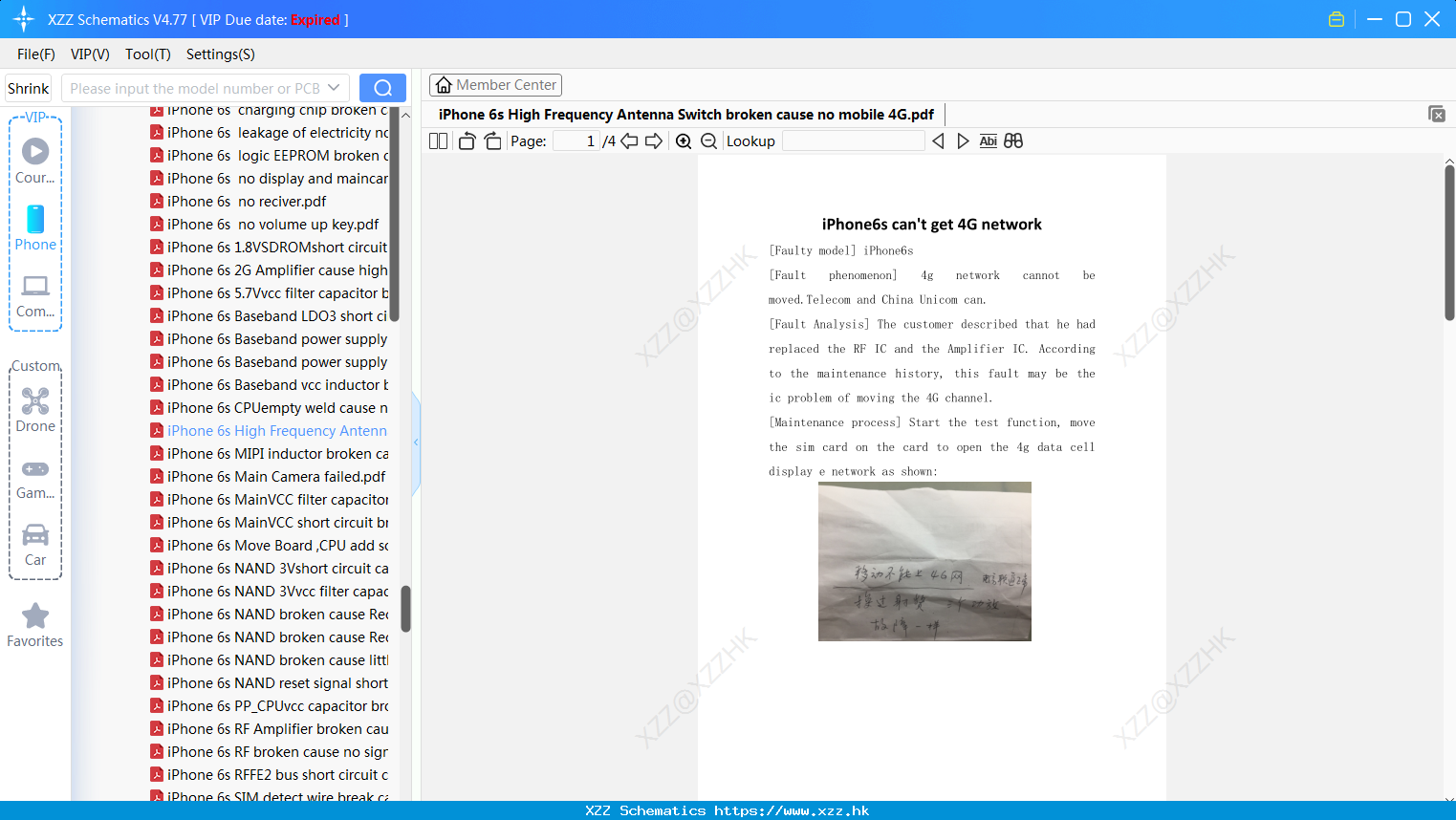Open Member Center home button

click(x=495, y=85)
